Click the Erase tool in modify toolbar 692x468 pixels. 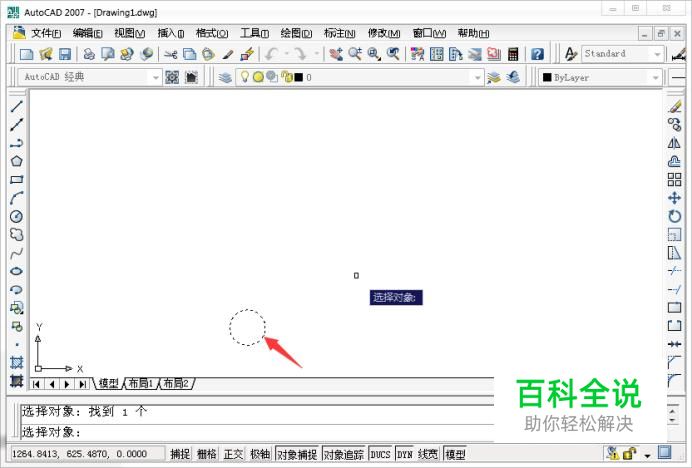coord(674,106)
